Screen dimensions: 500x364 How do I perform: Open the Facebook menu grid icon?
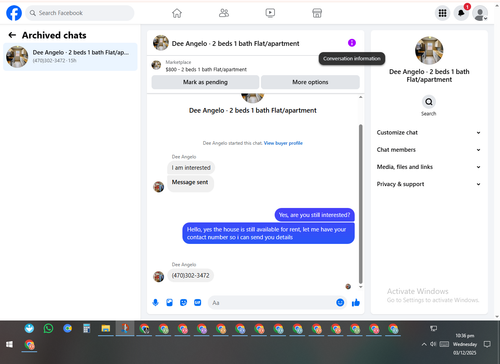442,13
